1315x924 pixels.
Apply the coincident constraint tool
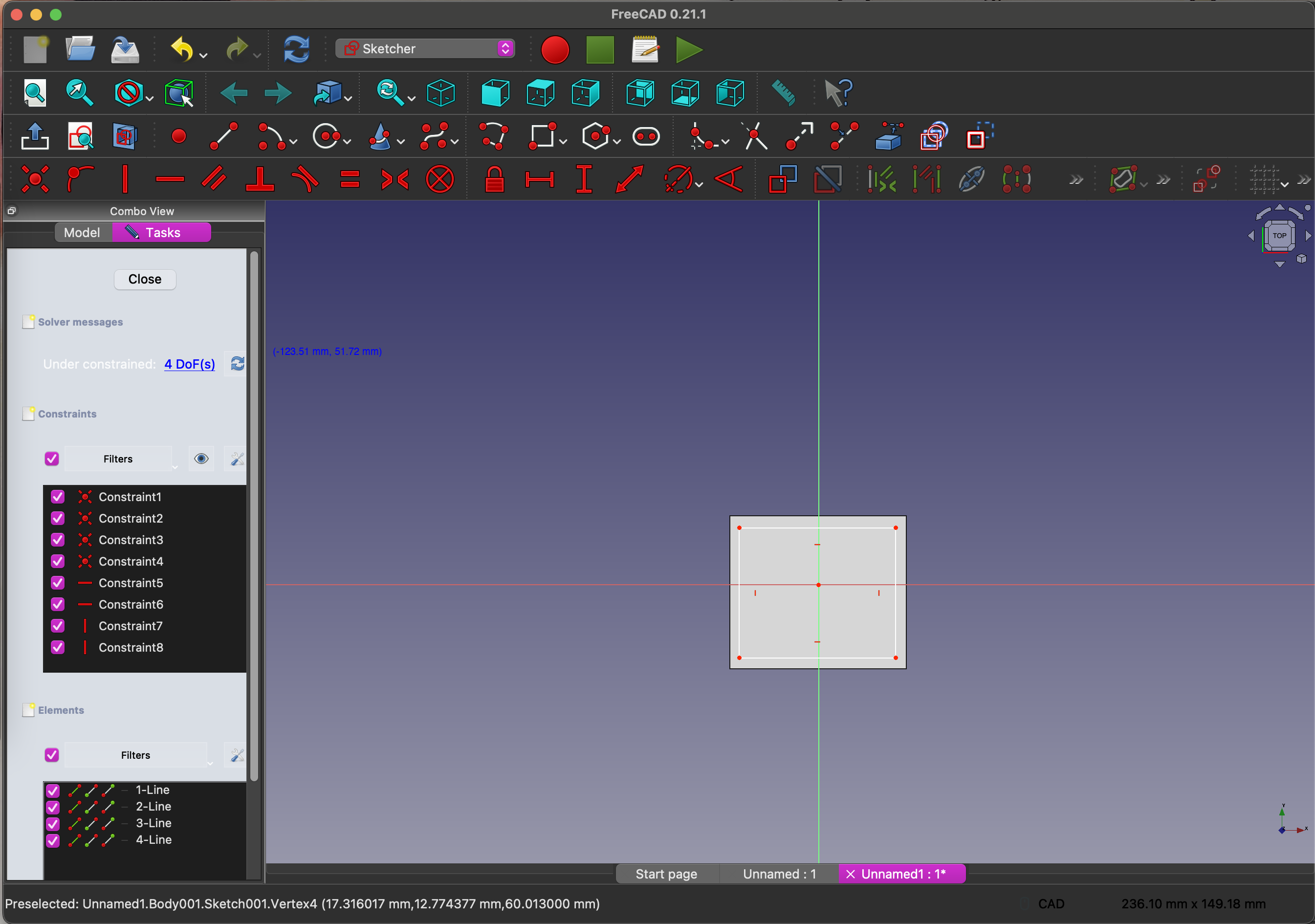tap(35, 179)
